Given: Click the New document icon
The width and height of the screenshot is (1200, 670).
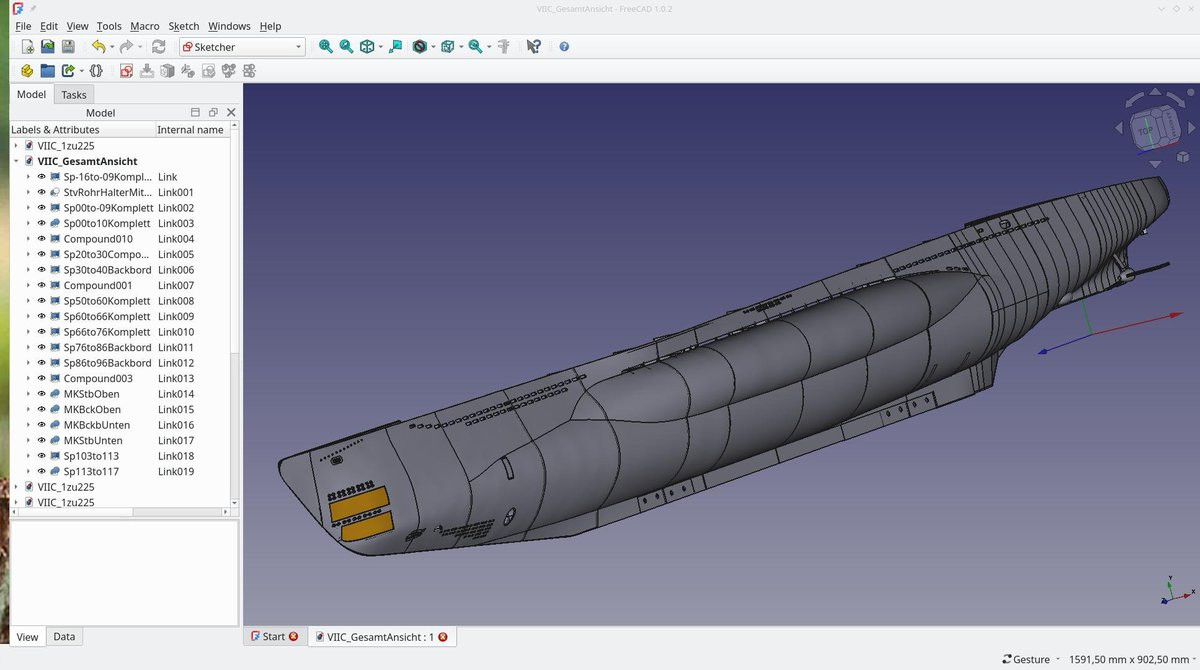Looking at the screenshot, I should pyautogui.click(x=28, y=47).
